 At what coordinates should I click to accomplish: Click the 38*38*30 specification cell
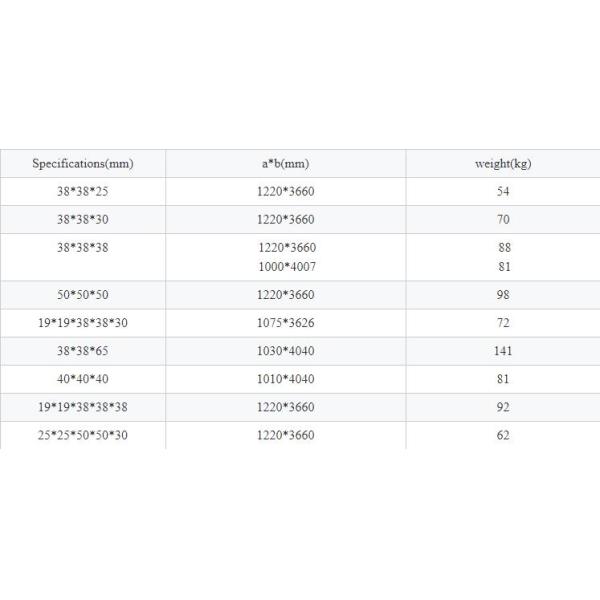click(x=83, y=219)
